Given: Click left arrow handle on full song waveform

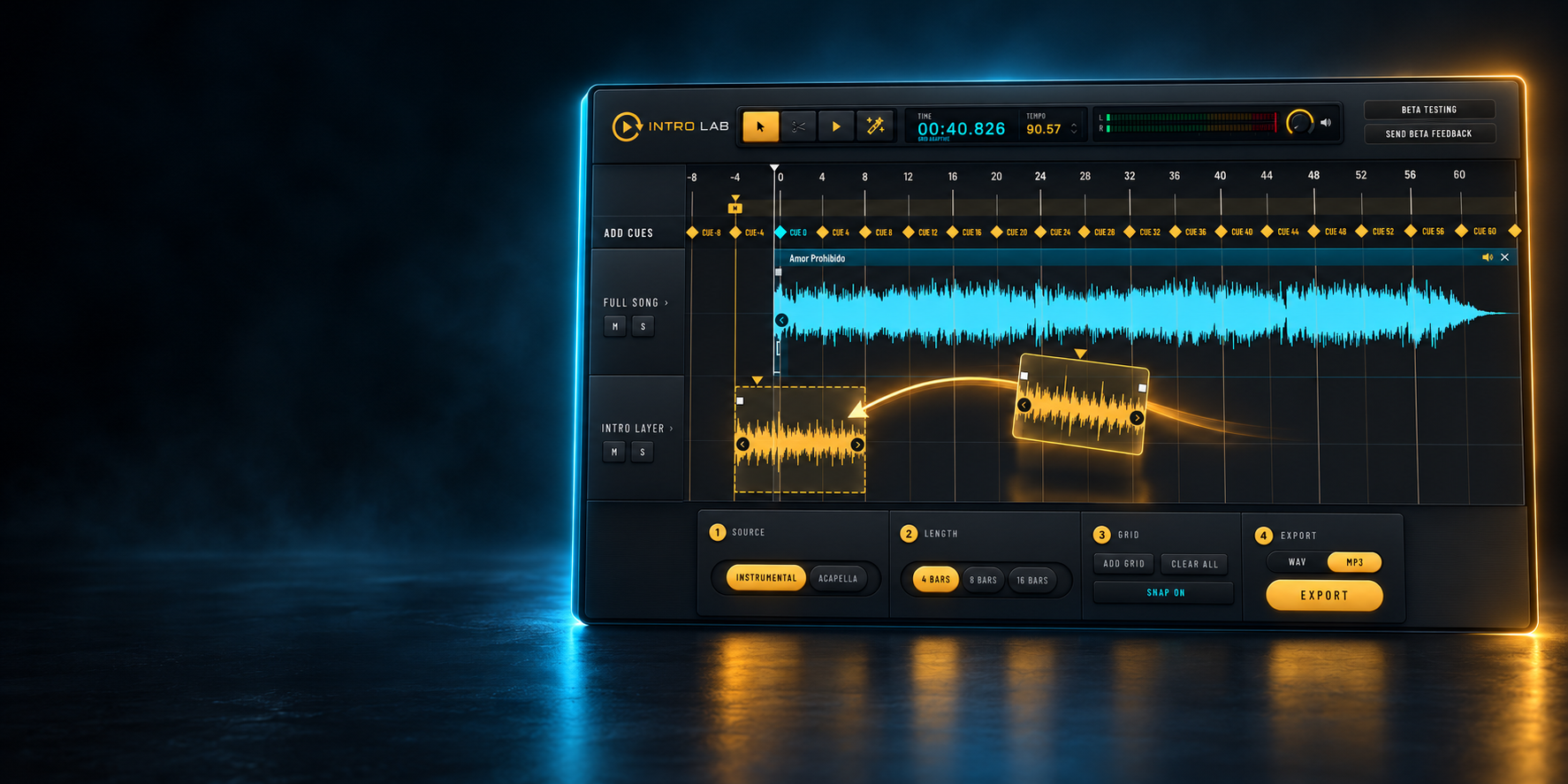Looking at the screenshot, I should pos(781,320).
